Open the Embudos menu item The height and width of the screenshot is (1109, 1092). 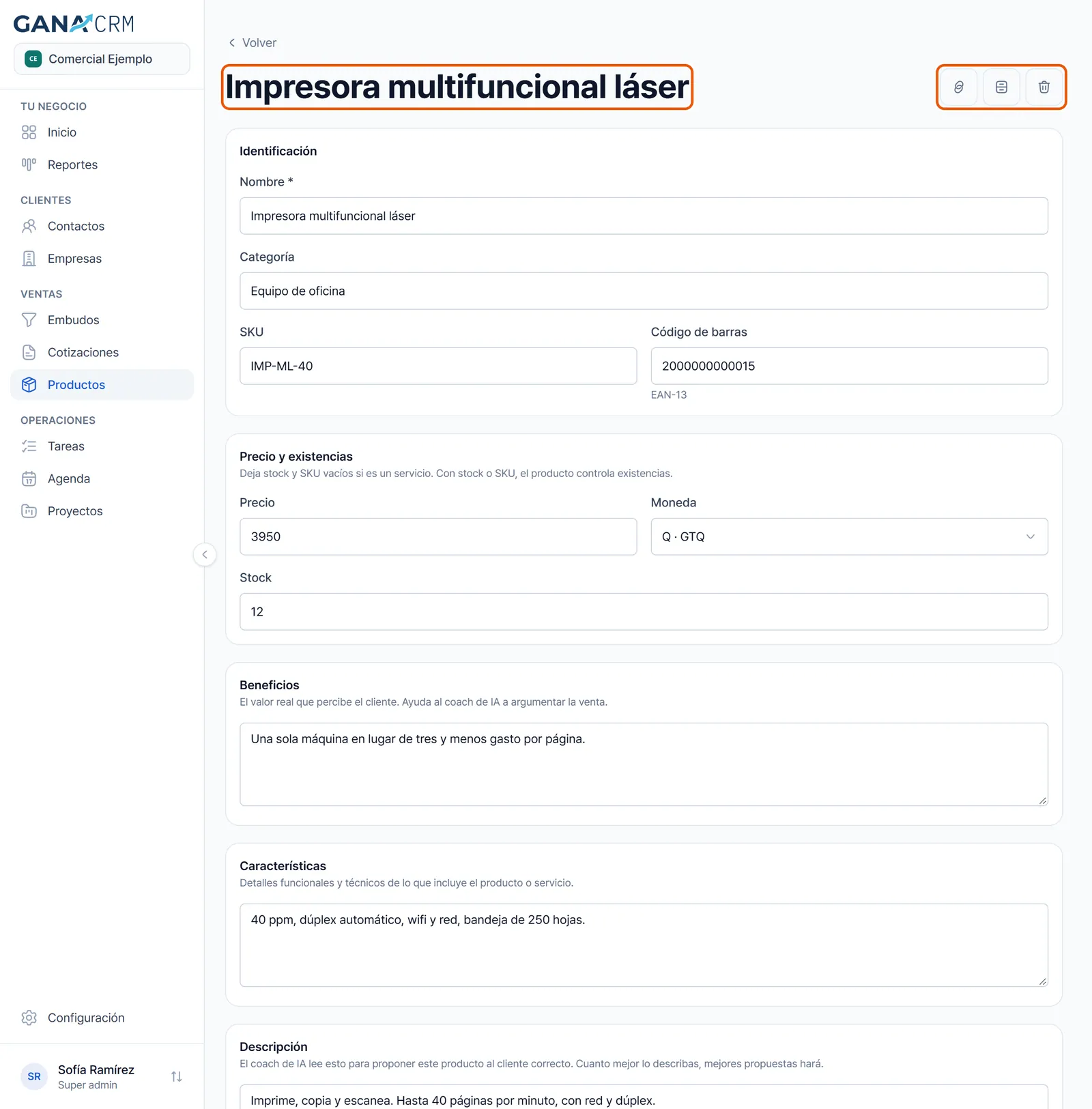102,320
